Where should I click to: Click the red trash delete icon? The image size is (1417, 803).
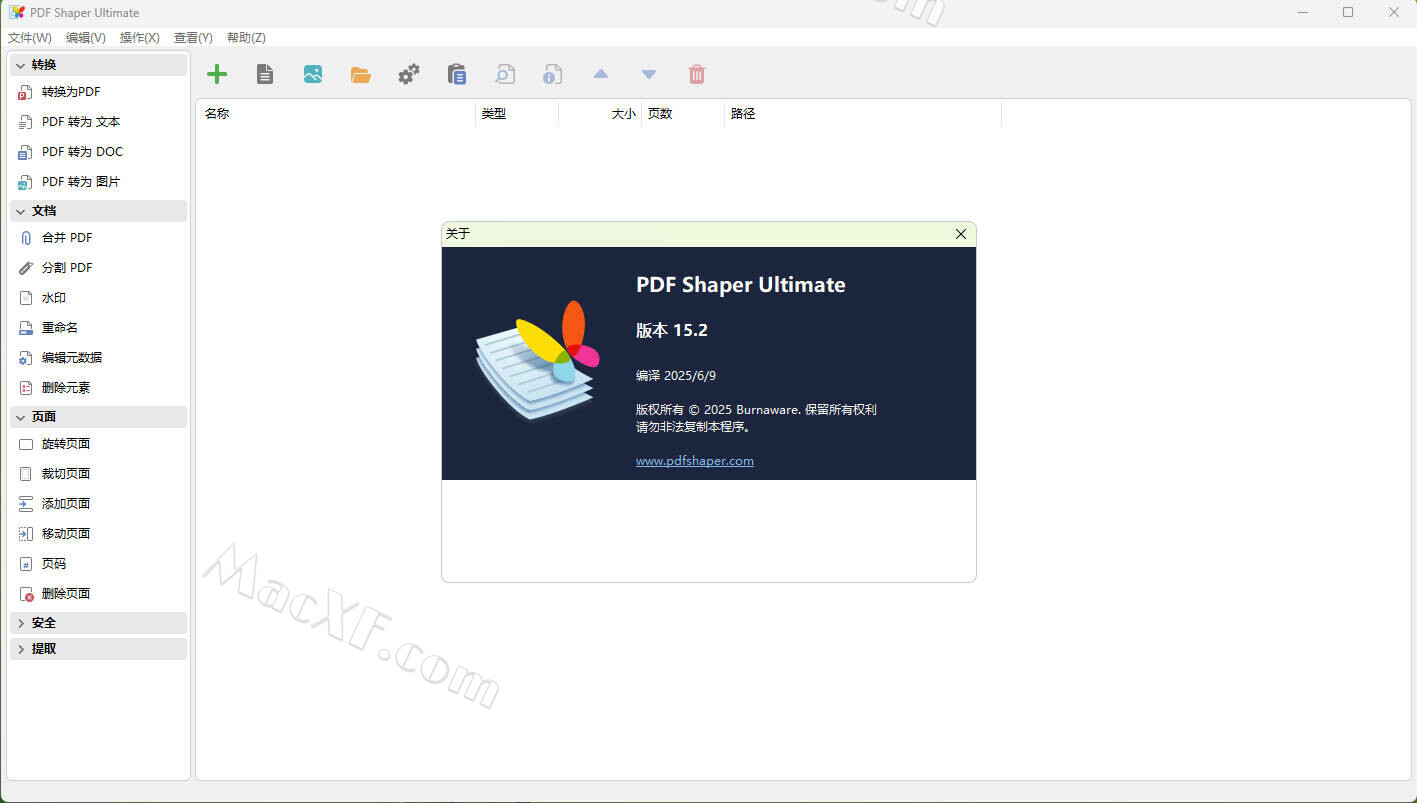[697, 74]
